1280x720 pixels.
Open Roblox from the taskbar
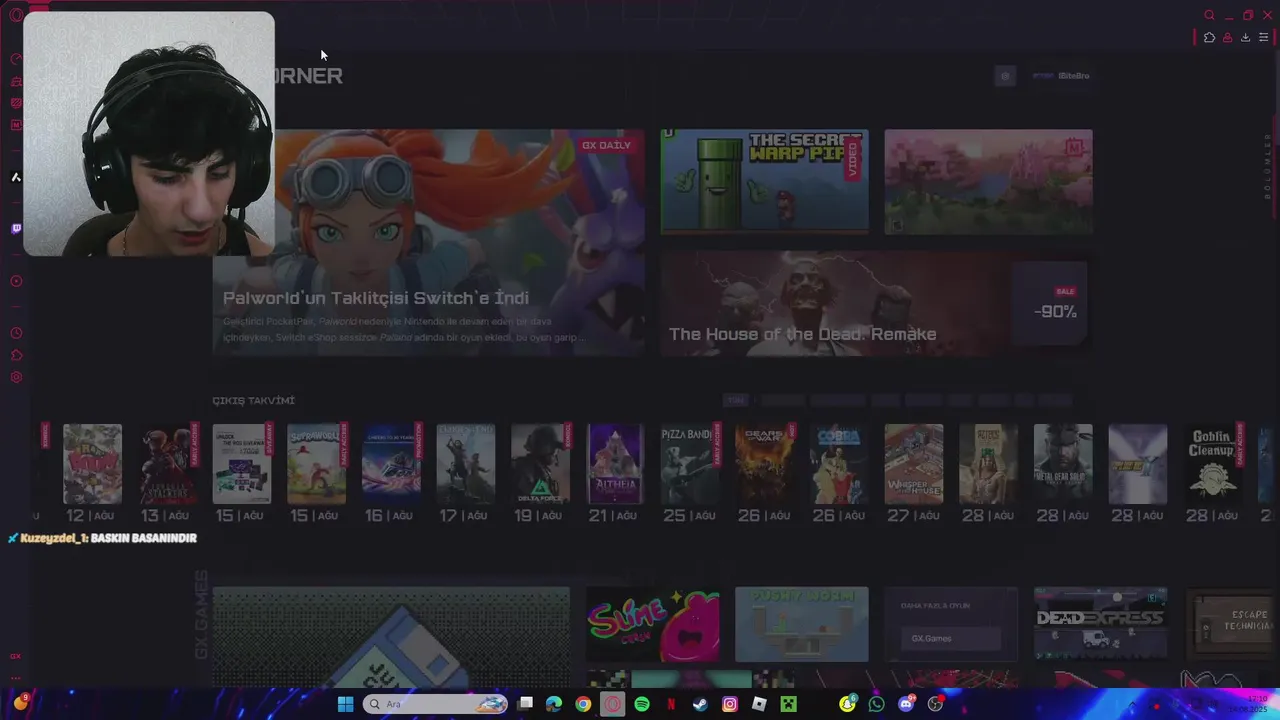[759, 704]
